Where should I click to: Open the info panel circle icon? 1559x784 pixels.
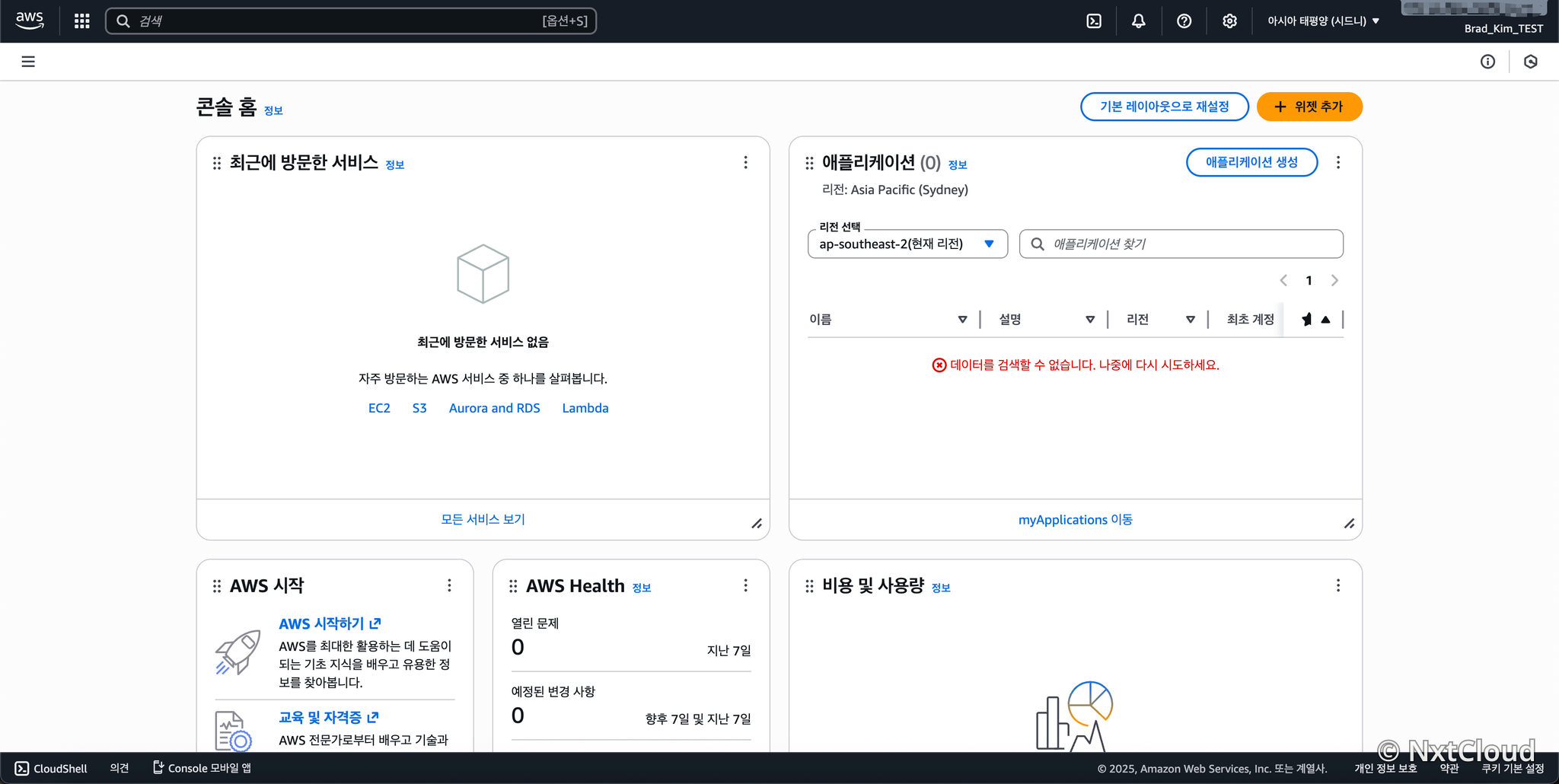click(1487, 62)
